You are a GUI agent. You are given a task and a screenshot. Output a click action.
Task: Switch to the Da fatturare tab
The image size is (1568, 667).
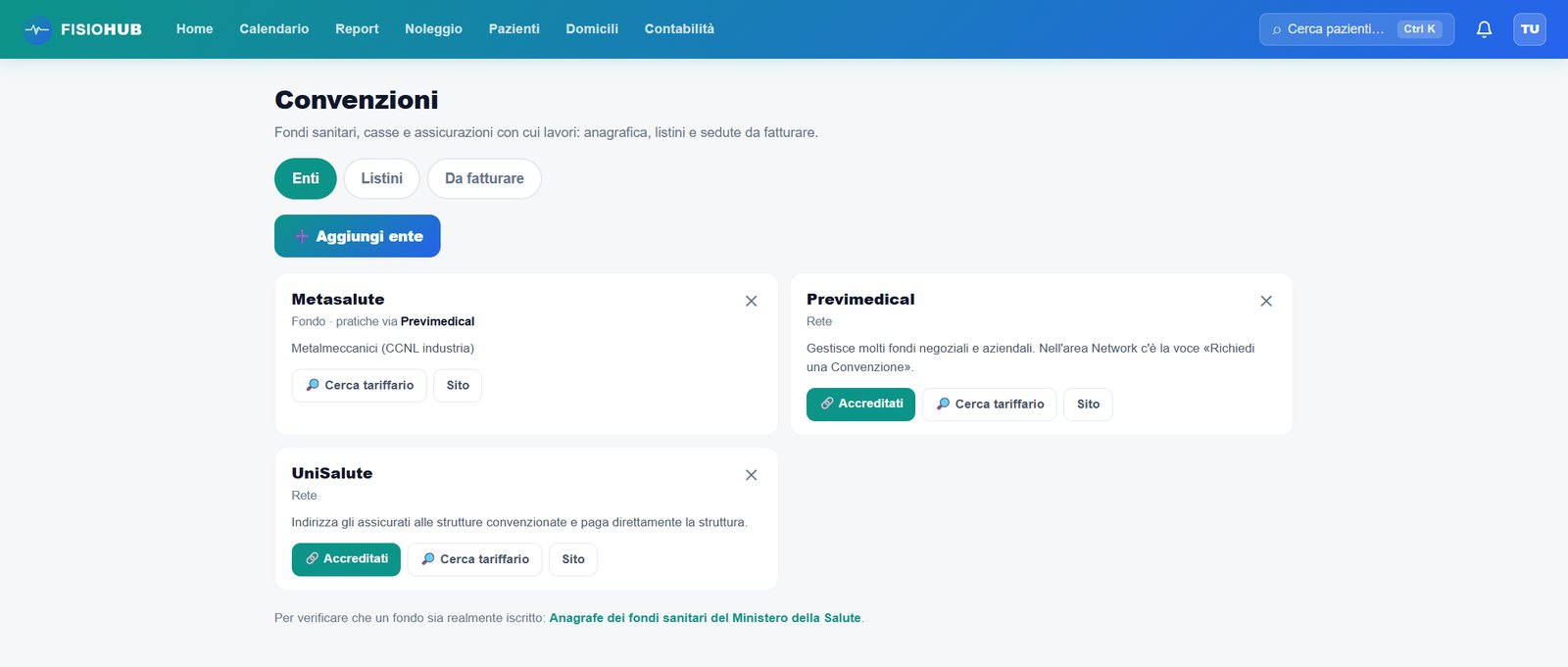[x=484, y=178]
